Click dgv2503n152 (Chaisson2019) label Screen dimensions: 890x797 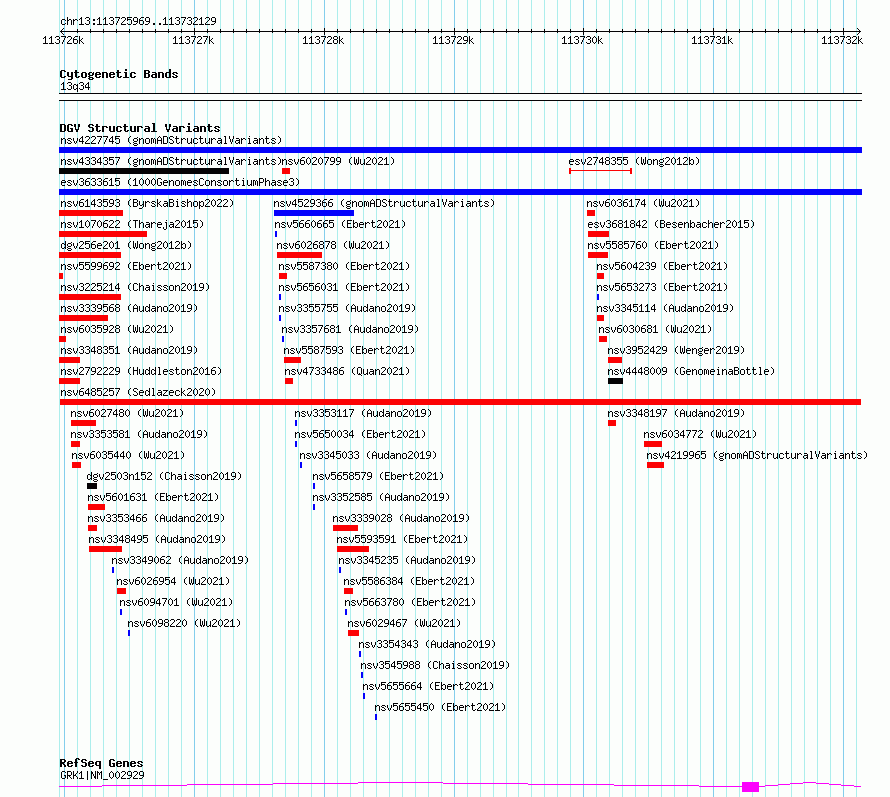pos(164,476)
